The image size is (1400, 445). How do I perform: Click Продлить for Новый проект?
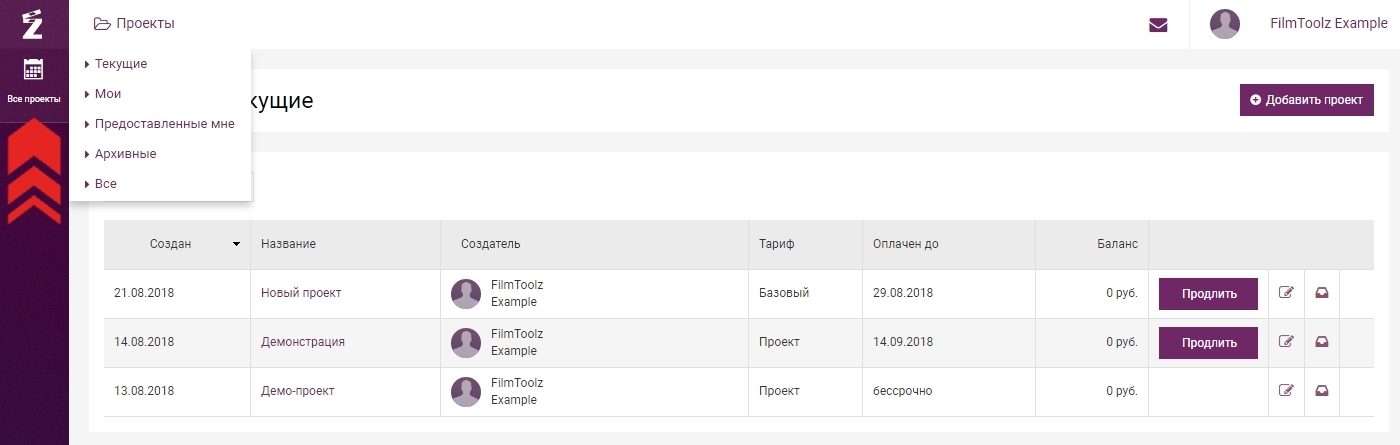(1208, 294)
